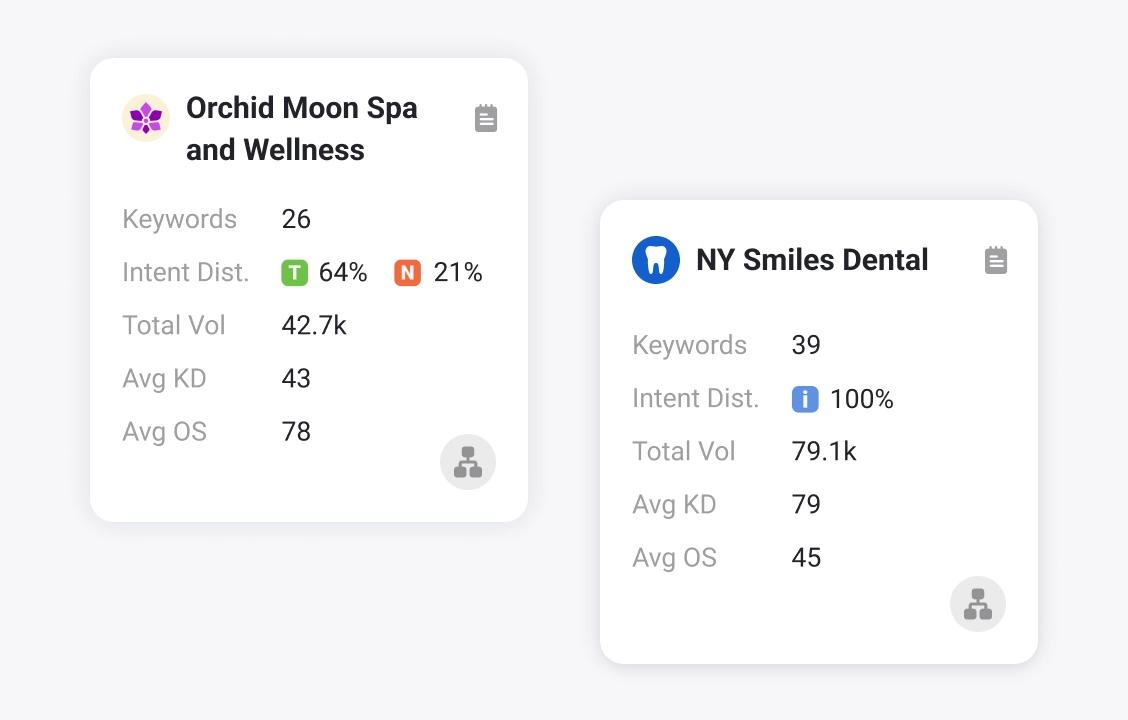Select the 79.1k Total Vol value
This screenshot has height=720, width=1128.
pyautogui.click(x=824, y=452)
